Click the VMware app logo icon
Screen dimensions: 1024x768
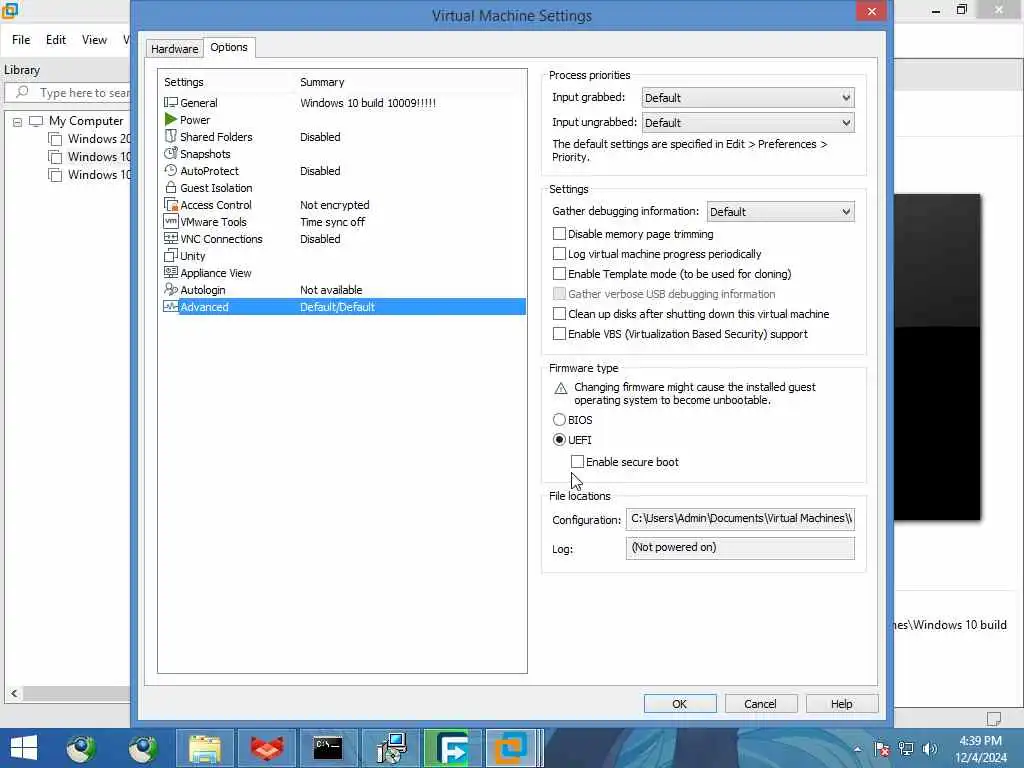tap(10, 10)
